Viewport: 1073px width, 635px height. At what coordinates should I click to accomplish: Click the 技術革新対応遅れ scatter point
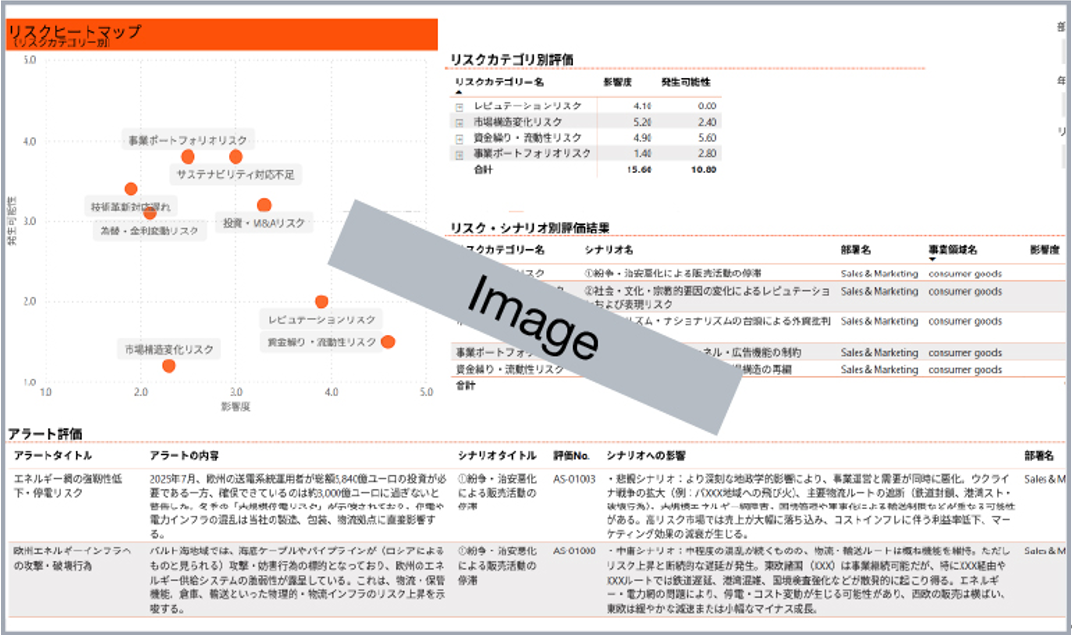pos(131,189)
